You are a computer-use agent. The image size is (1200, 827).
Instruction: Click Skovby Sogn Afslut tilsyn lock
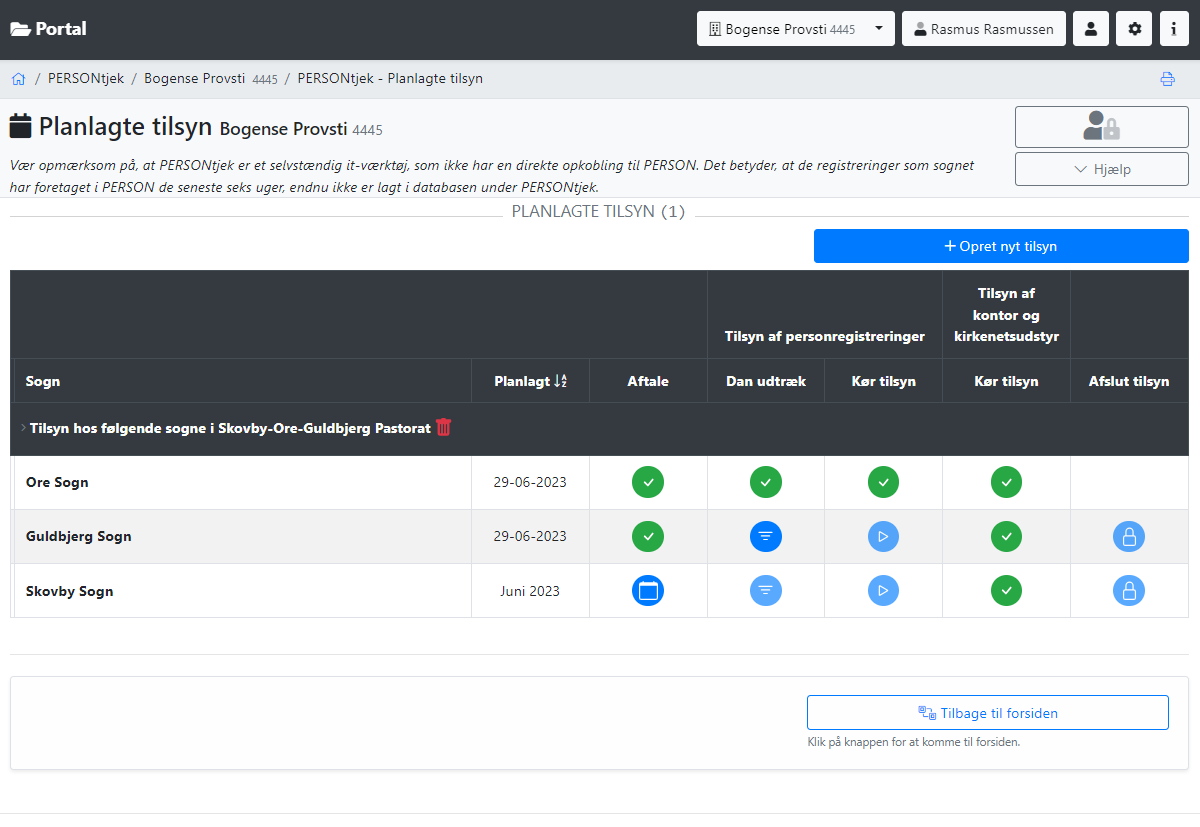click(1129, 591)
